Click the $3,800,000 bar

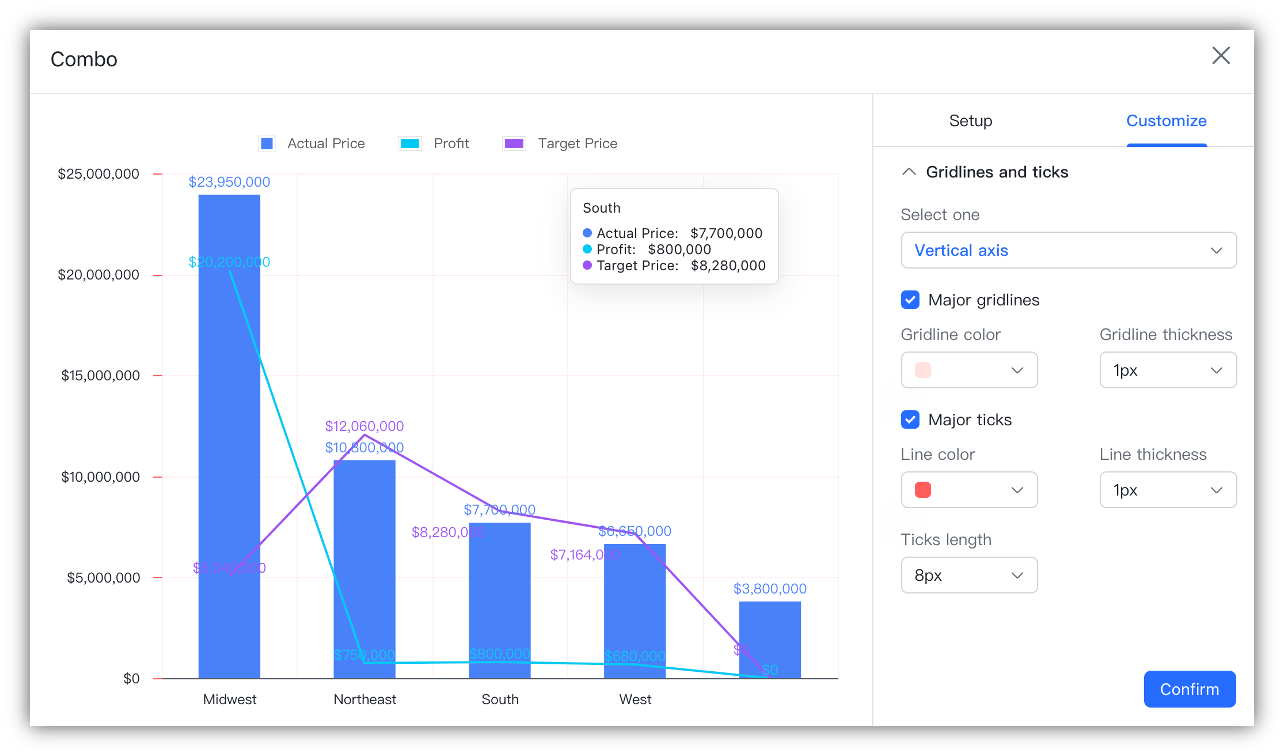pos(769,640)
